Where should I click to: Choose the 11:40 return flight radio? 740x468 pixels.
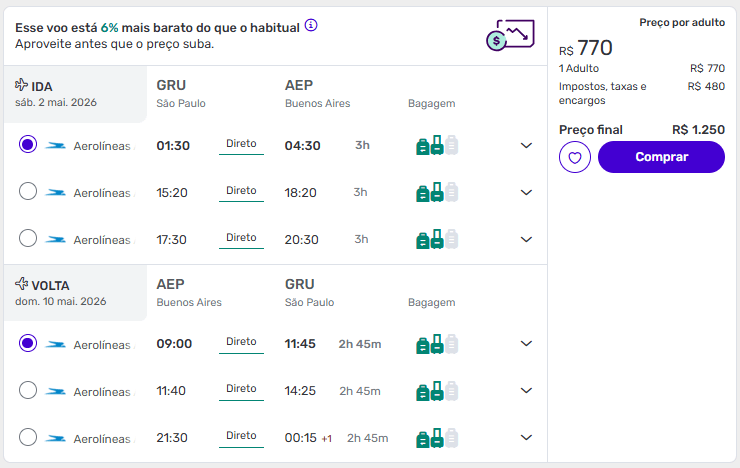pos(28,391)
